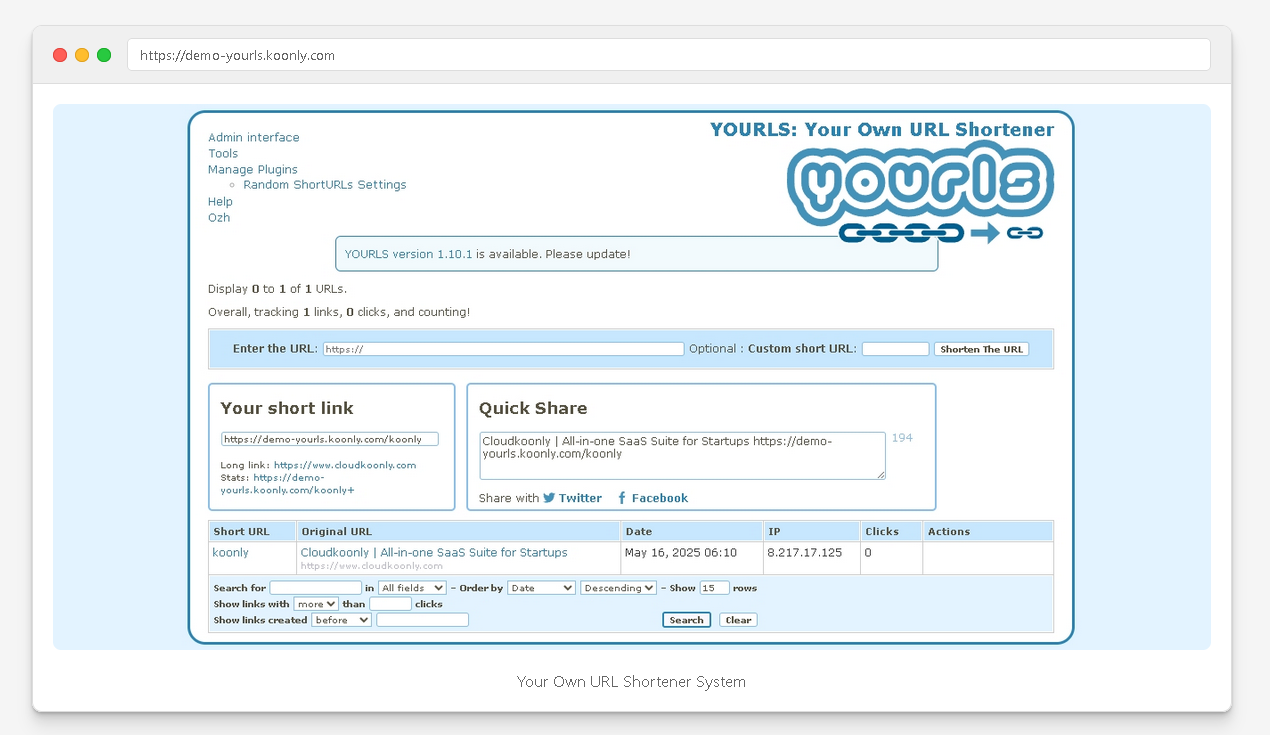This screenshot has height=735, width=1270.
Task: Click the Search button
Action: pyautogui.click(x=686, y=620)
